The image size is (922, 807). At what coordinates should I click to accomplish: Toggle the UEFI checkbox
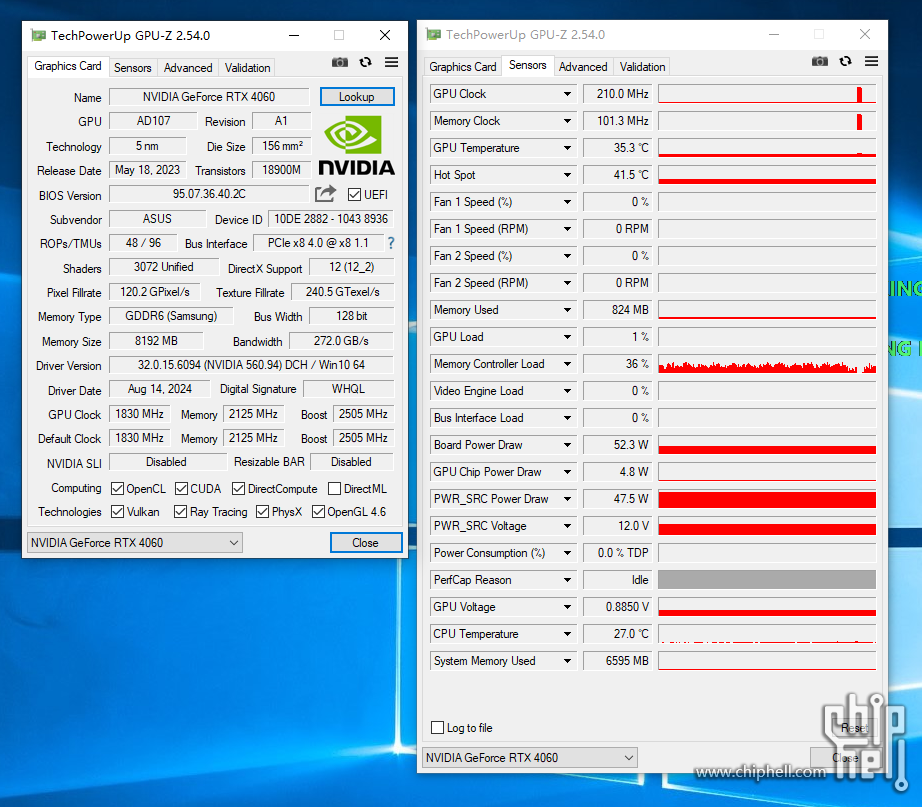[354, 195]
